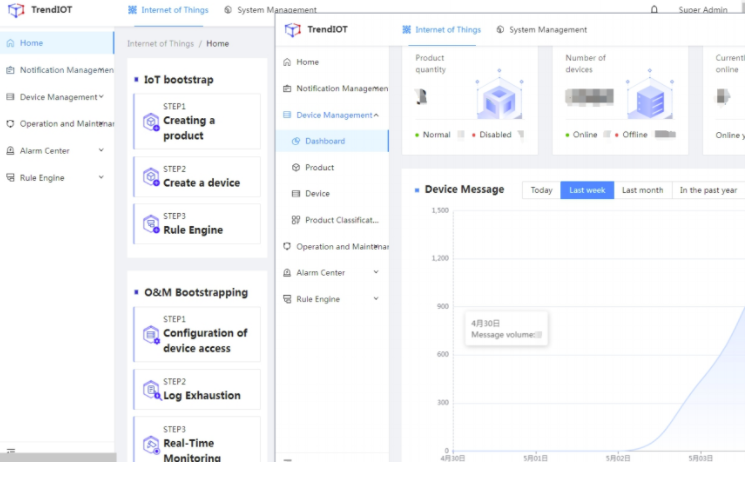Click the Home icon in the left sidebar
Viewport: 745px width, 483px height.
(x=10, y=43)
